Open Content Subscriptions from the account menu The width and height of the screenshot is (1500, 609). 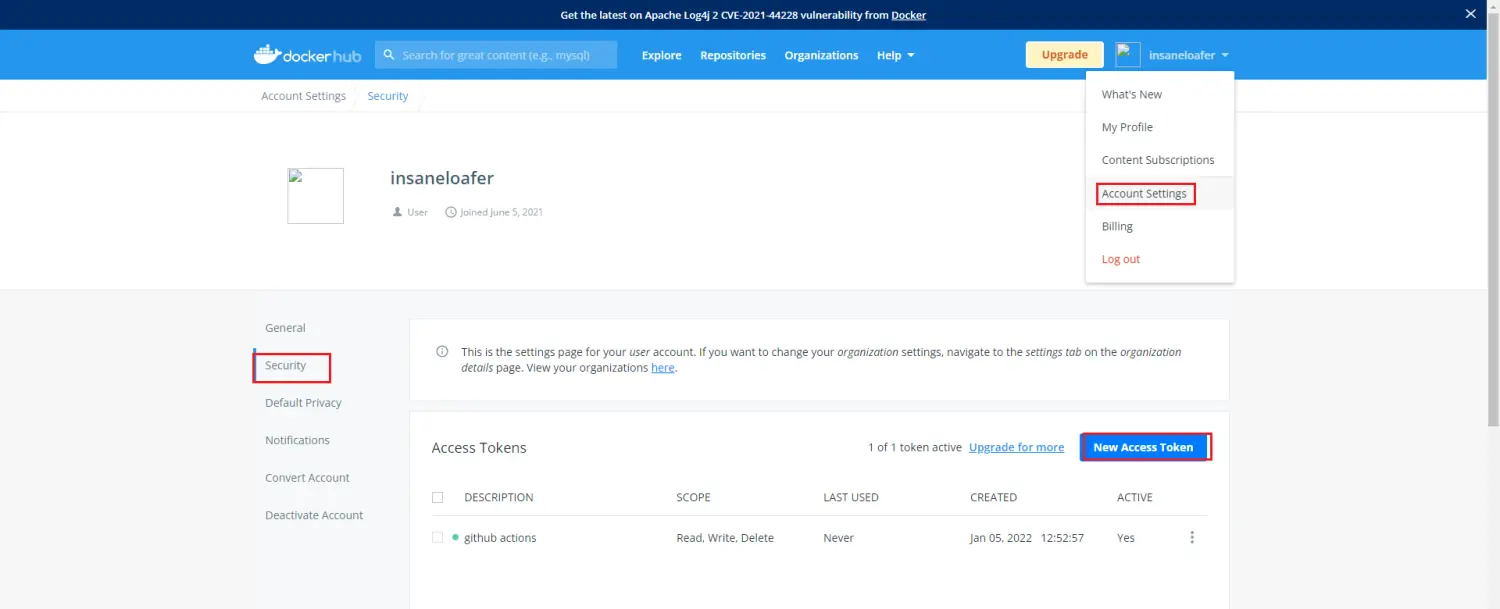[1160, 160]
